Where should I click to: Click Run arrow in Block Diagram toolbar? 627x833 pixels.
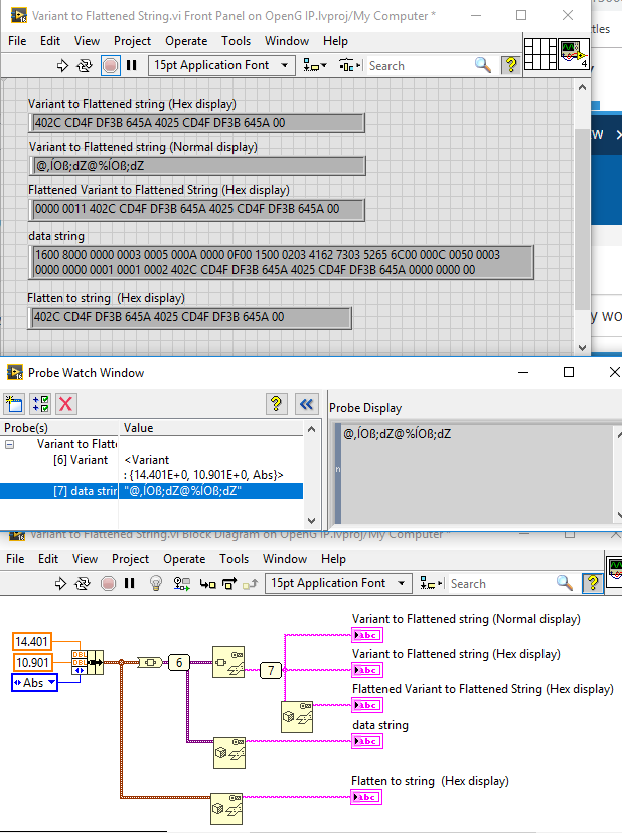pos(60,584)
